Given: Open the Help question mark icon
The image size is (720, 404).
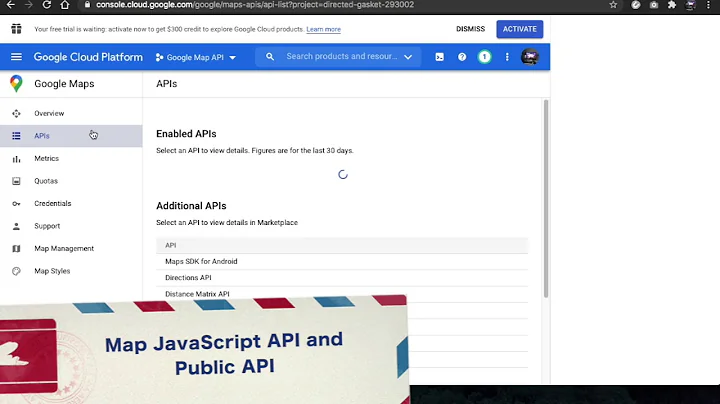Looking at the screenshot, I should [462, 57].
